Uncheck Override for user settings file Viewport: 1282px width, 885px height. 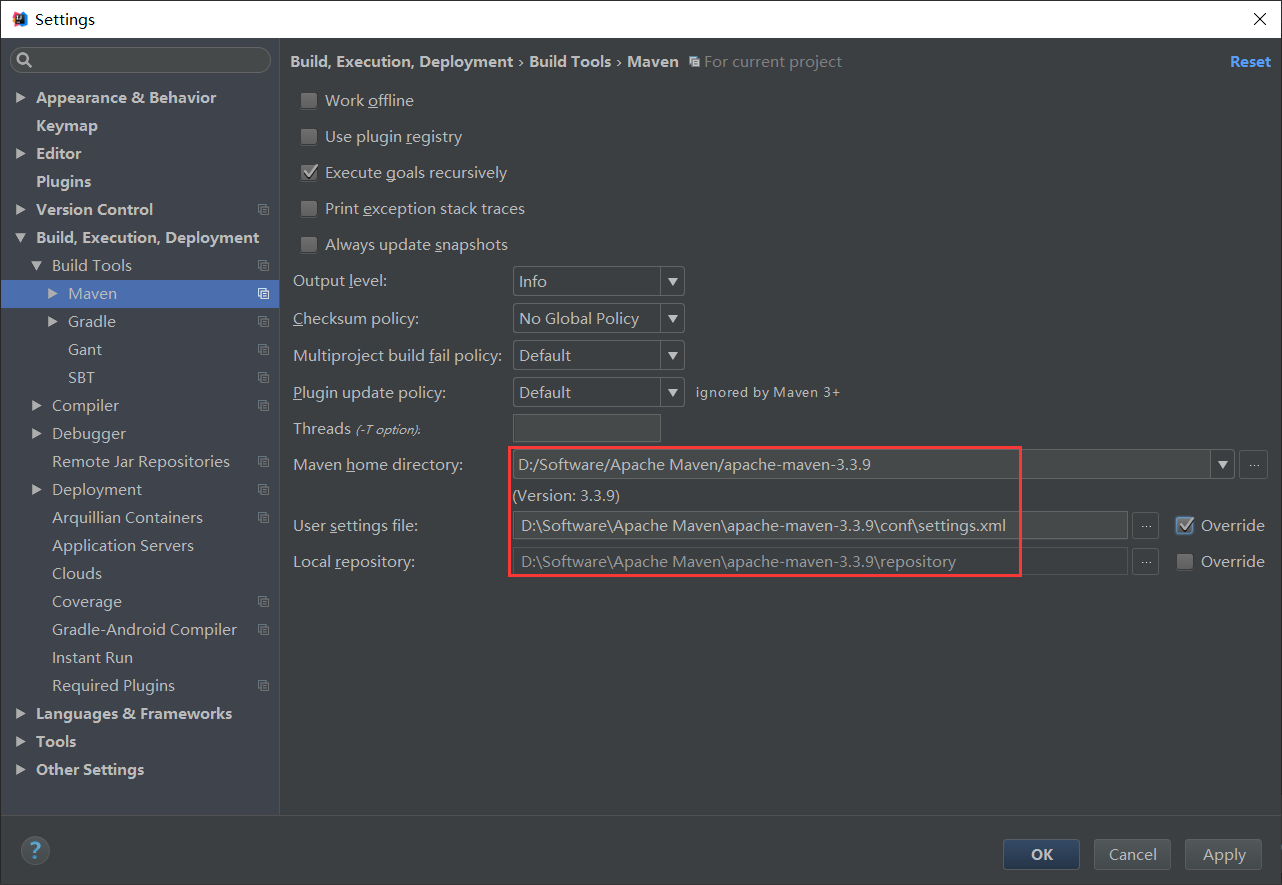pyautogui.click(x=1185, y=525)
